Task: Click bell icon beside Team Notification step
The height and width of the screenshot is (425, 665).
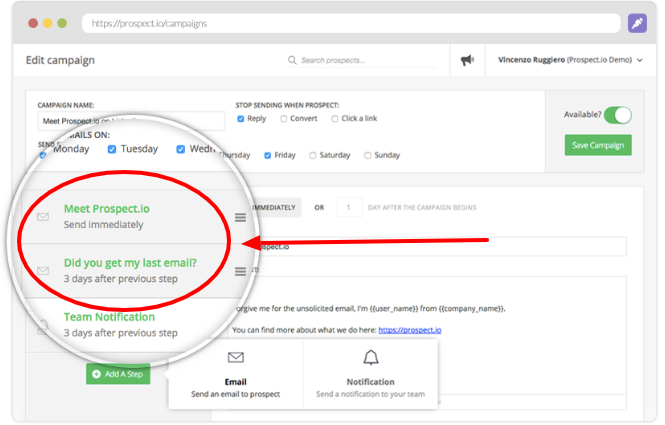Action: (42, 327)
